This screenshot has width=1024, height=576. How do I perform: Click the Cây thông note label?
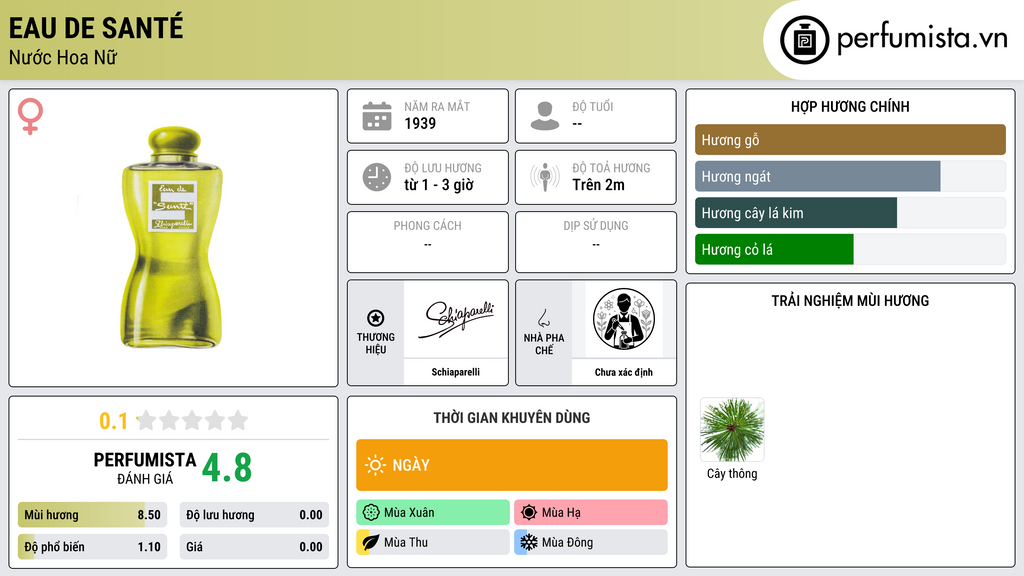tap(732, 474)
